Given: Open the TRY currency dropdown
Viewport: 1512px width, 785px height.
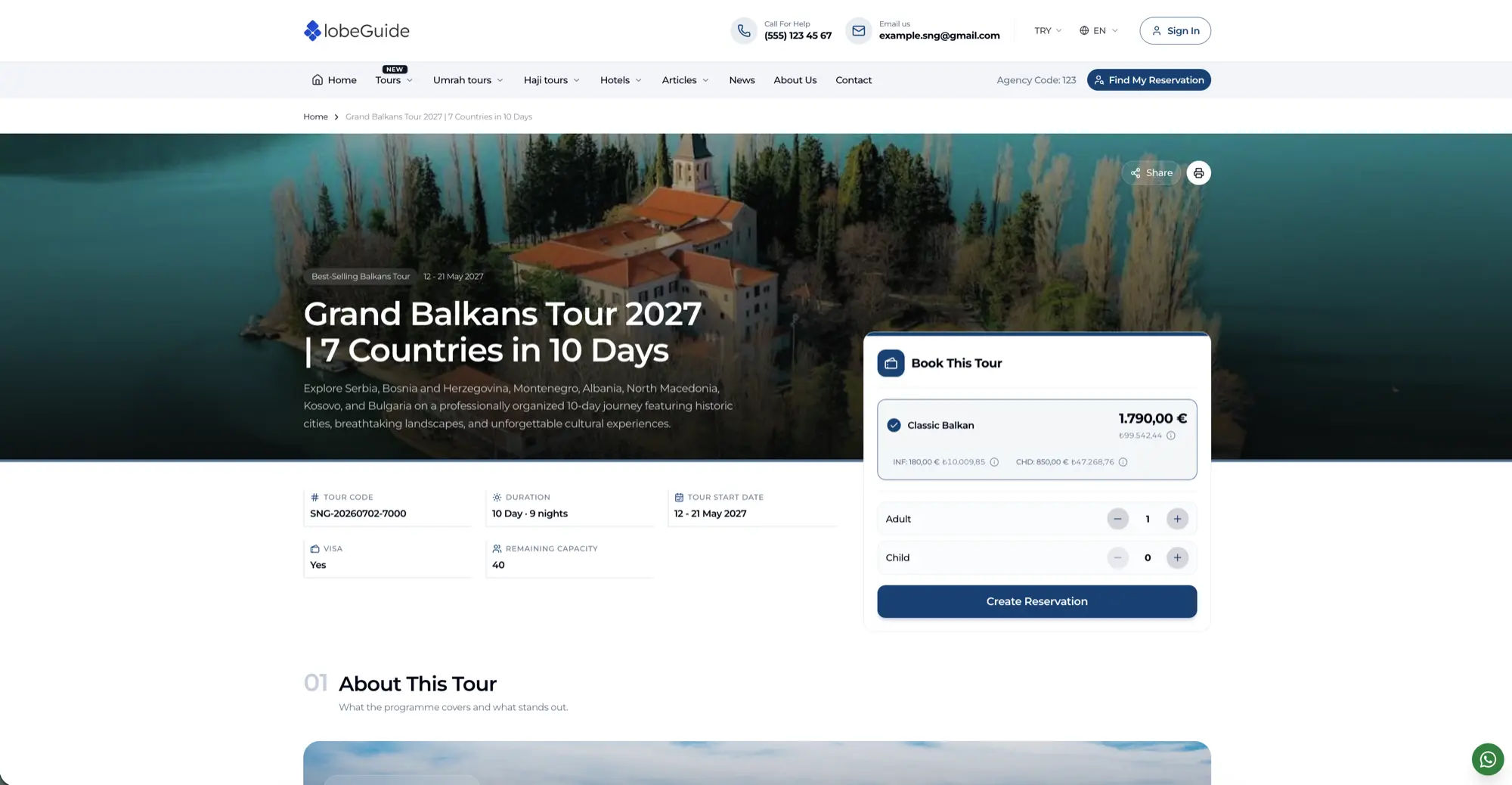Looking at the screenshot, I should tap(1048, 31).
